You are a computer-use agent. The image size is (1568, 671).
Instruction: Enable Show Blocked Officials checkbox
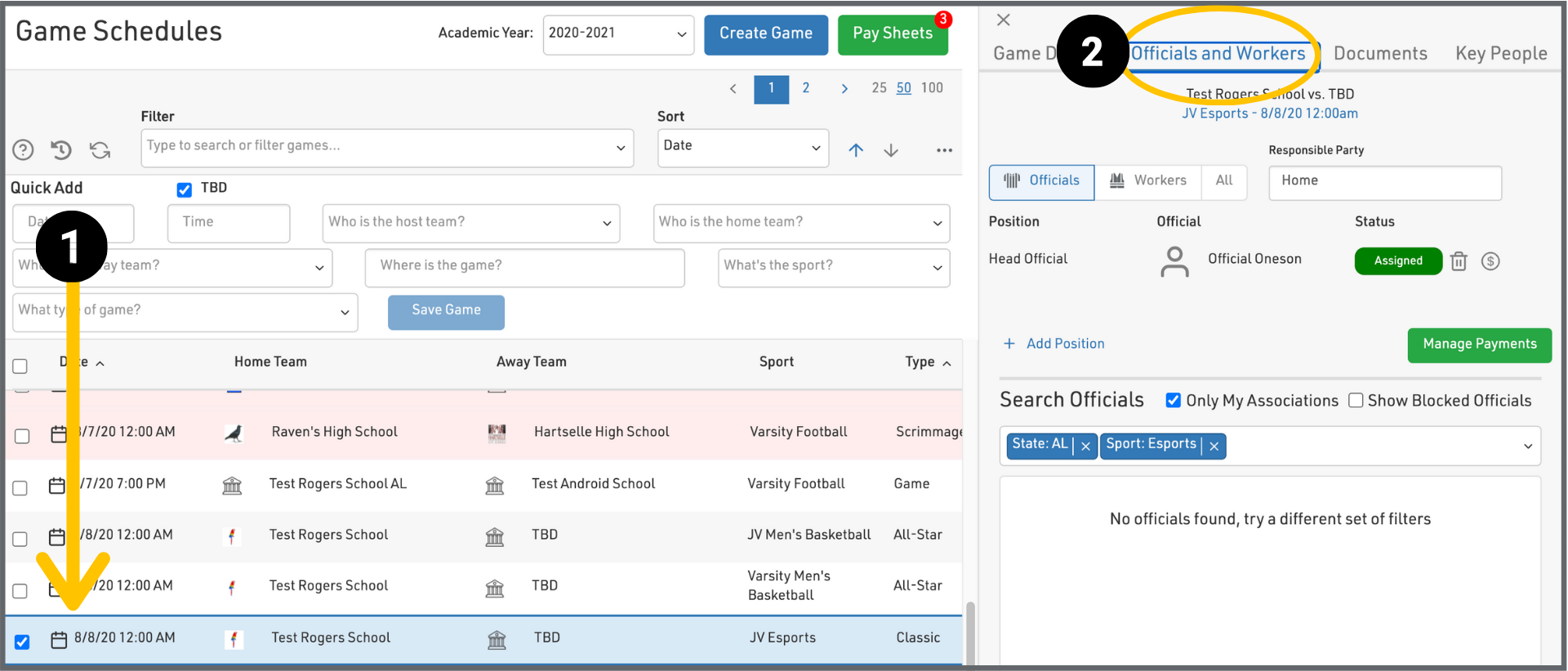point(1356,400)
